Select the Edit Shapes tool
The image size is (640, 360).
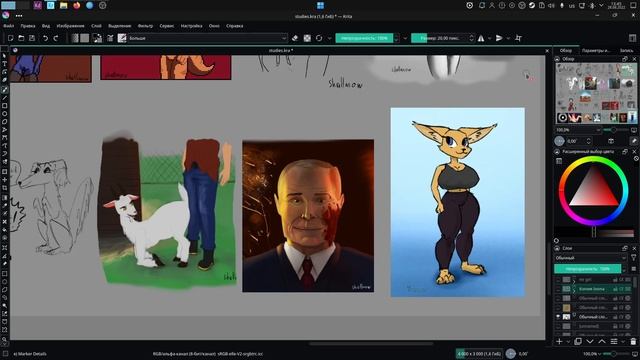click(4, 72)
